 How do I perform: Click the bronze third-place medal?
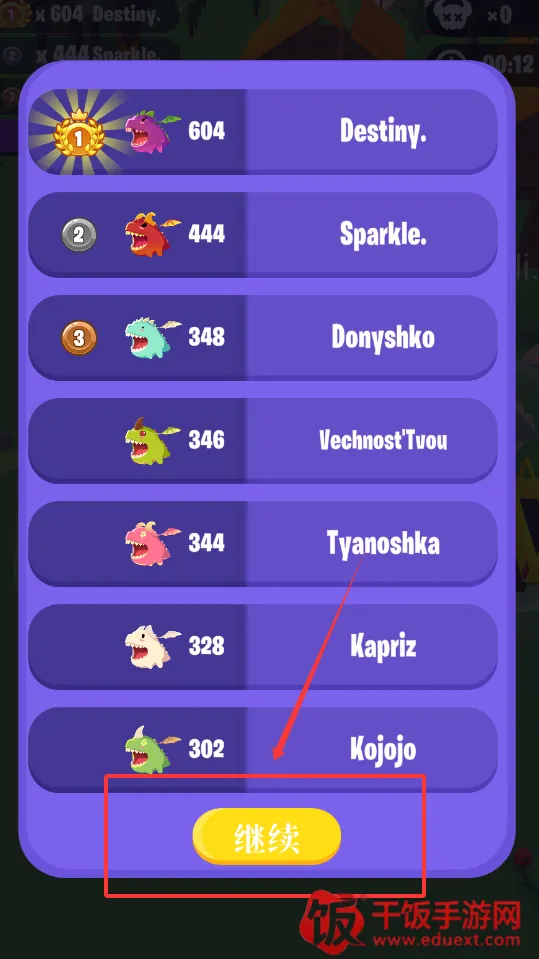click(79, 338)
